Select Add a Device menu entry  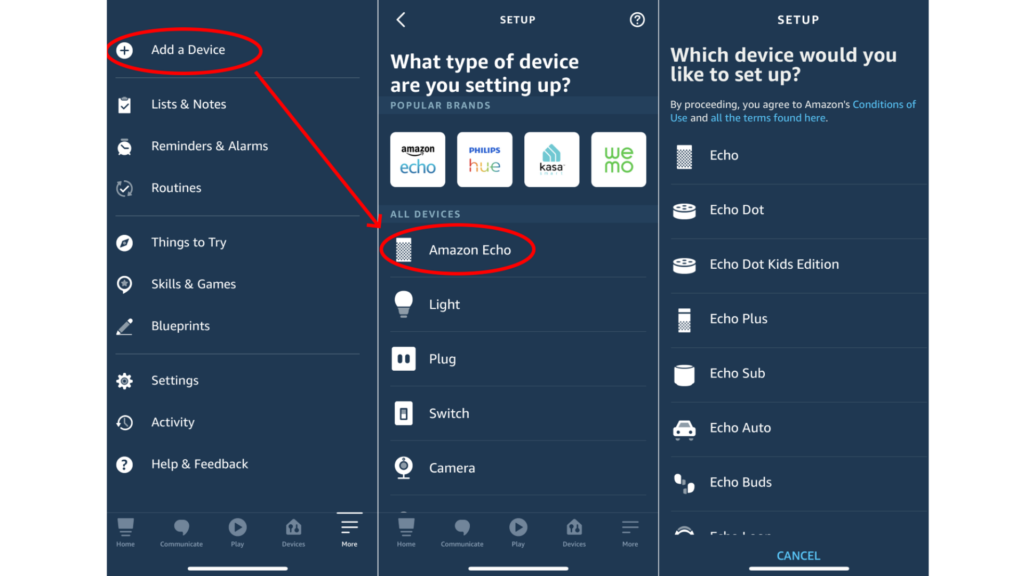tap(188, 50)
